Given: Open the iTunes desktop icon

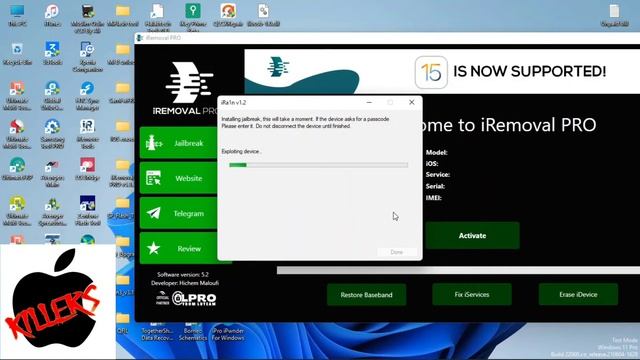Looking at the screenshot, I should coord(52,16).
